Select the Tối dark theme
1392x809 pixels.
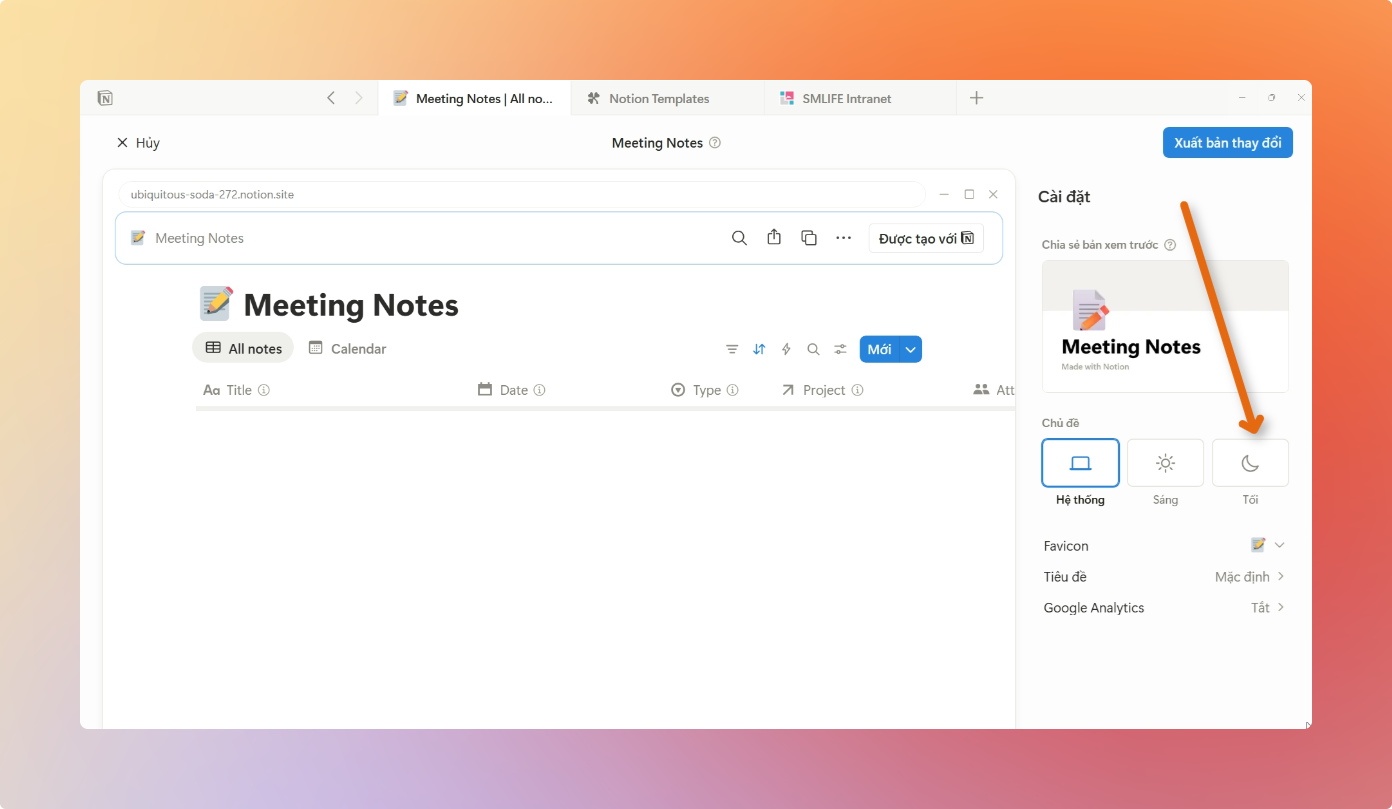tap(1250, 463)
